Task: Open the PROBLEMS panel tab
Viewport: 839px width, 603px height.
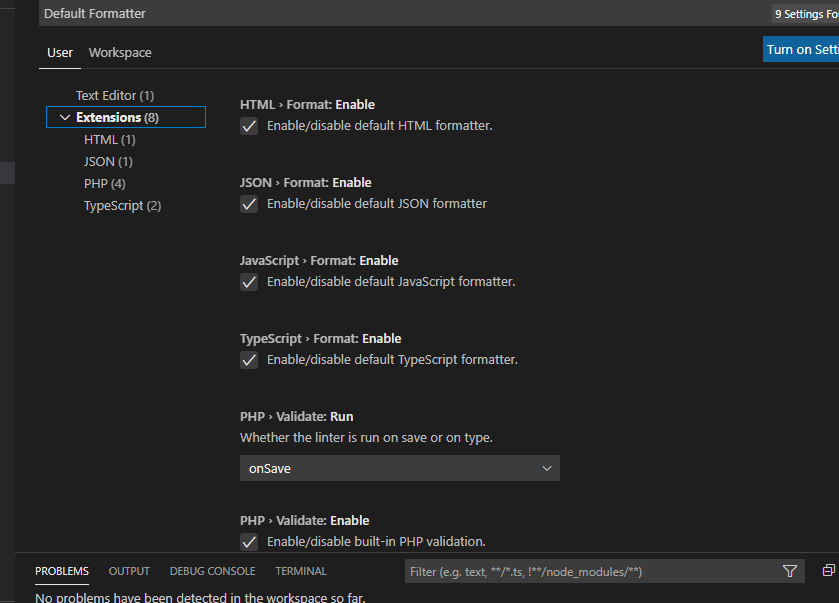Action: click(x=62, y=571)
